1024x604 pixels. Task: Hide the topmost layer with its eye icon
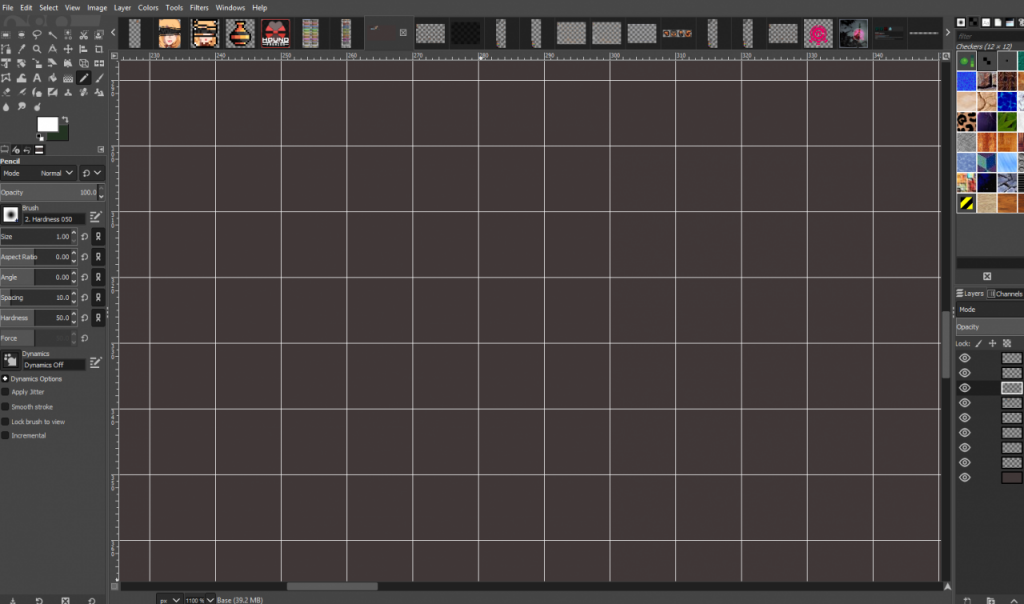click(x=964, y=358)
